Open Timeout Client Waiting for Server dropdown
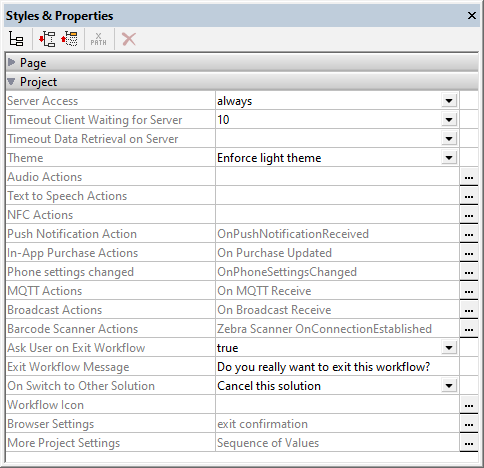The height and width of the screenshot is (468, 484). 449,120
